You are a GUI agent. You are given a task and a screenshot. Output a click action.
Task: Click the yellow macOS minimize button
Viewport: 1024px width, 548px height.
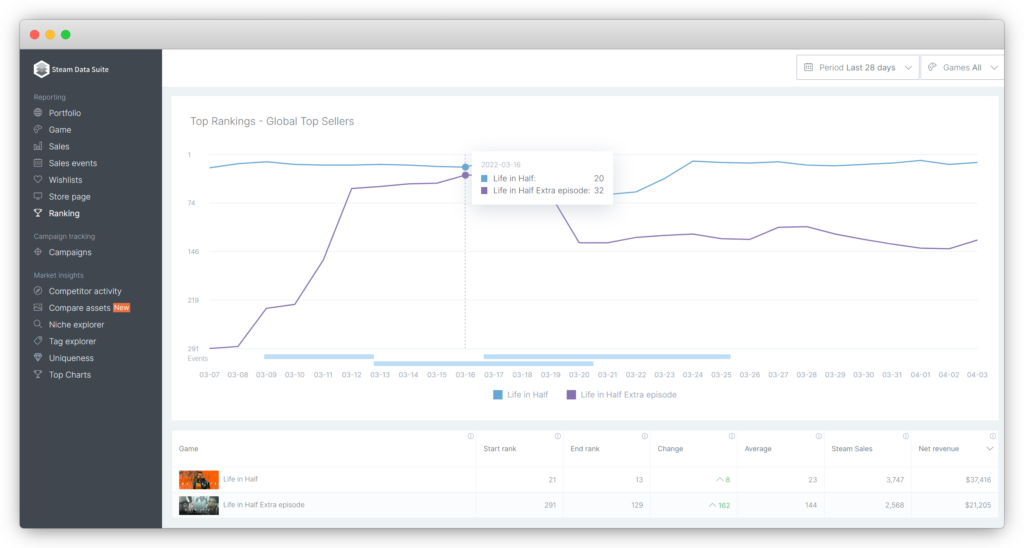point(50,35)
